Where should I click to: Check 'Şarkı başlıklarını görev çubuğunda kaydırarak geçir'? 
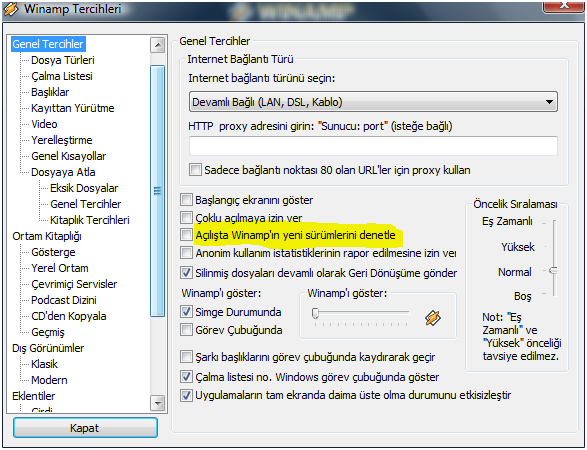tap(186, 357)
